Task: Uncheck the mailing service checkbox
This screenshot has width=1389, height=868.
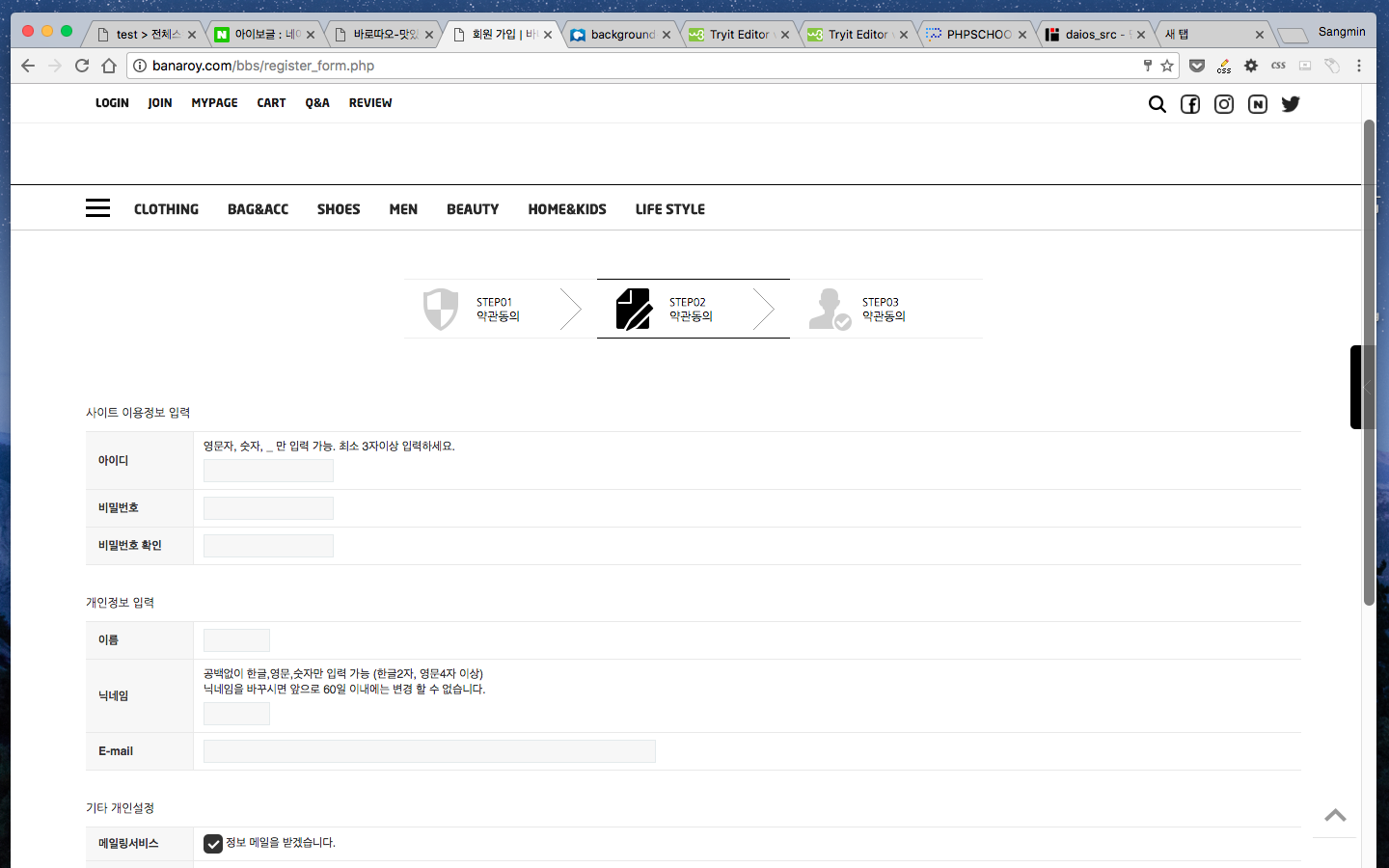Action: pos(213,844)
